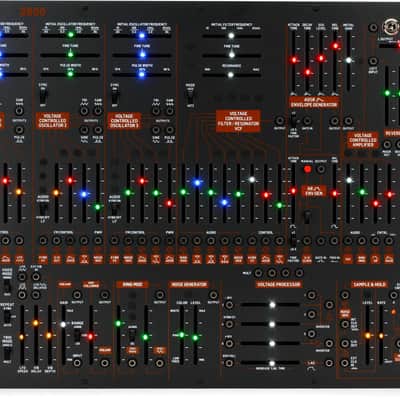Click the ADSR Envelope Generator label
Image resolution: width=400 pixels, height=400 pixels.
(x=314, y=102)
